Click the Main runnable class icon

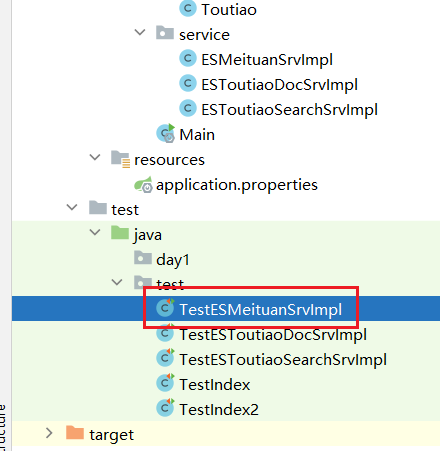click(166, 133)
